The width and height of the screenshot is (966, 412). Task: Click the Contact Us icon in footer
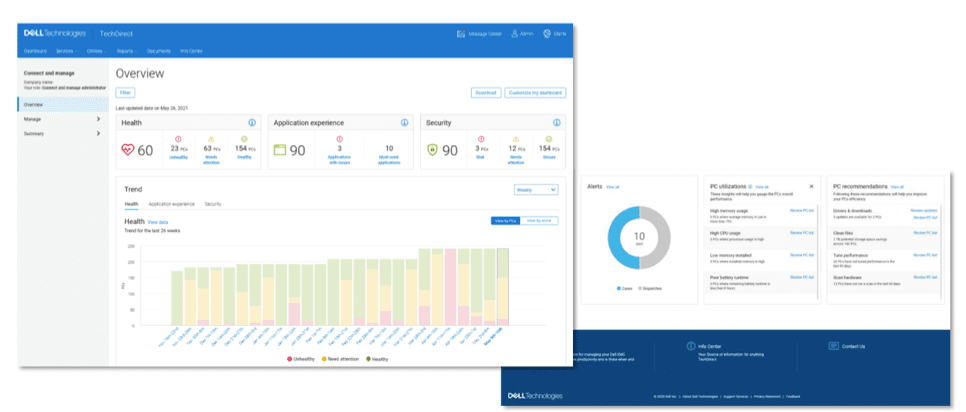[x=833, y=346]
